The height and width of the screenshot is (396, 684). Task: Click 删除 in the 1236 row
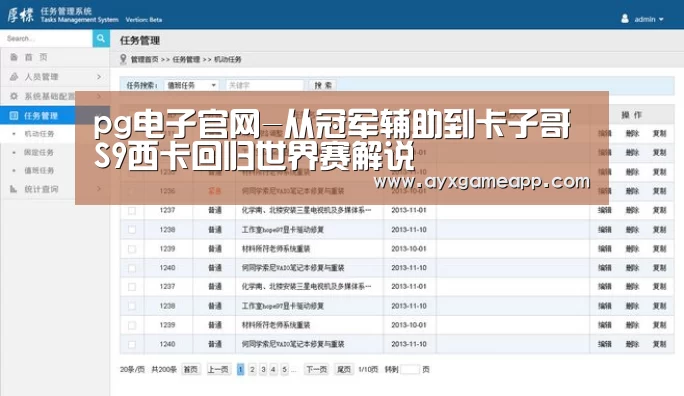[632, 191]
